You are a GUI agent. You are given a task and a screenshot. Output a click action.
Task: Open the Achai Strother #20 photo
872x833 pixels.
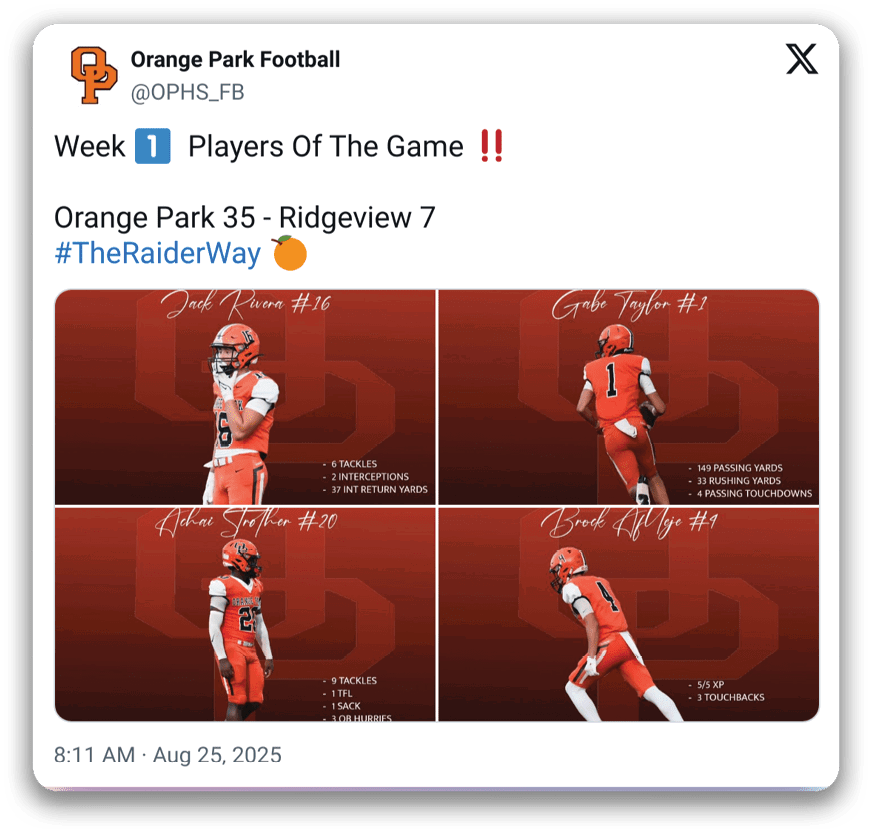(x=245, y=614)
